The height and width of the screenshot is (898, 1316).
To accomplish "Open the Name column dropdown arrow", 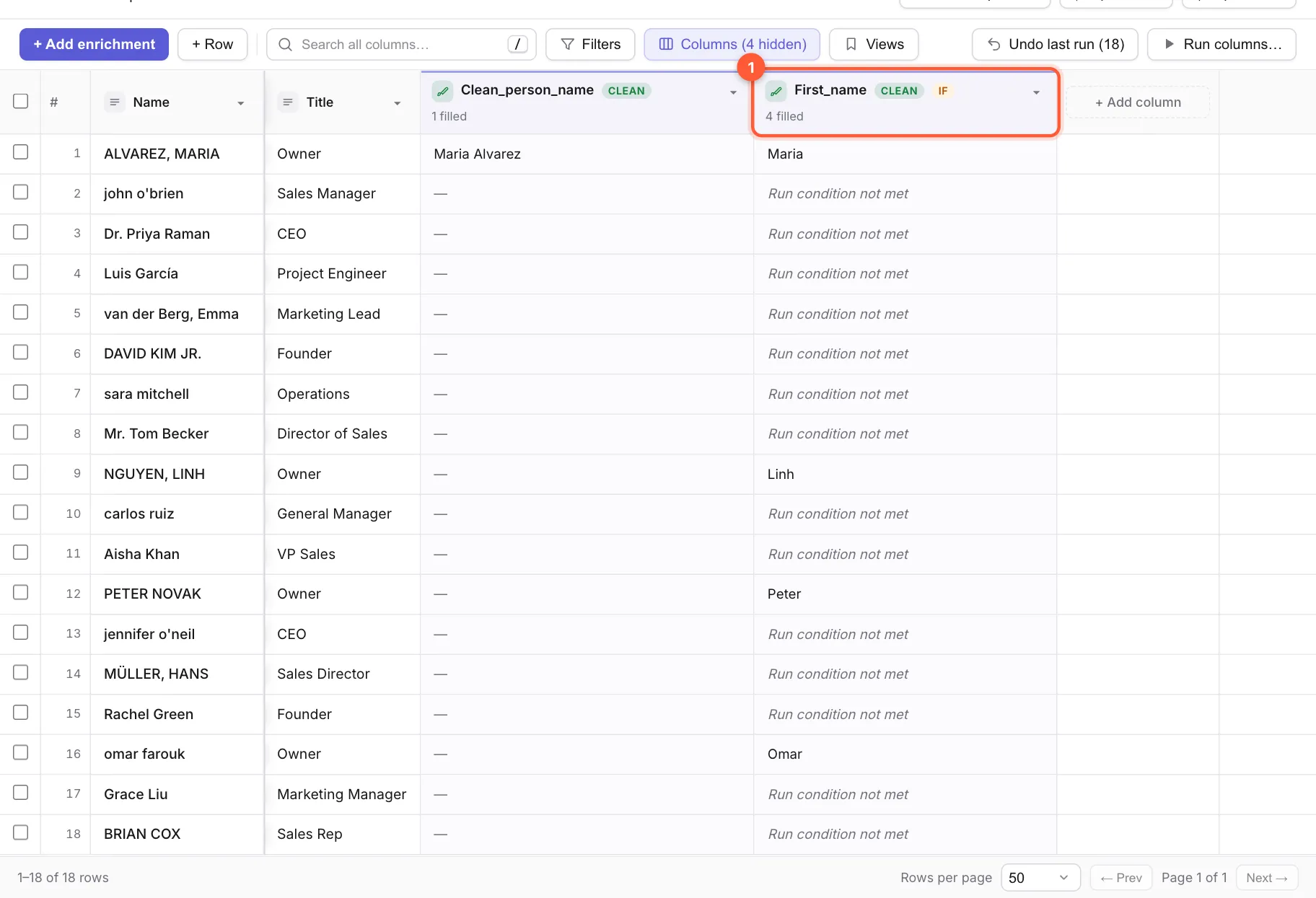I will (241, 103).
